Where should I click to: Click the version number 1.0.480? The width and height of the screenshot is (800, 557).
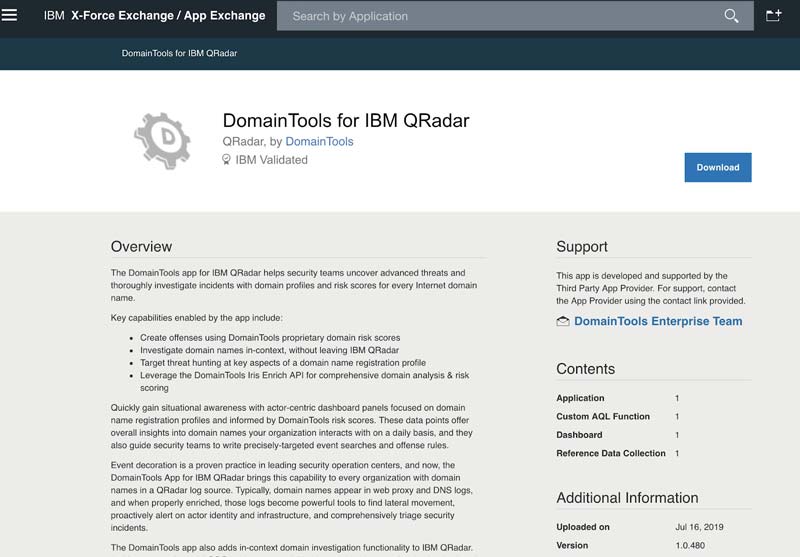pos(690,545)
